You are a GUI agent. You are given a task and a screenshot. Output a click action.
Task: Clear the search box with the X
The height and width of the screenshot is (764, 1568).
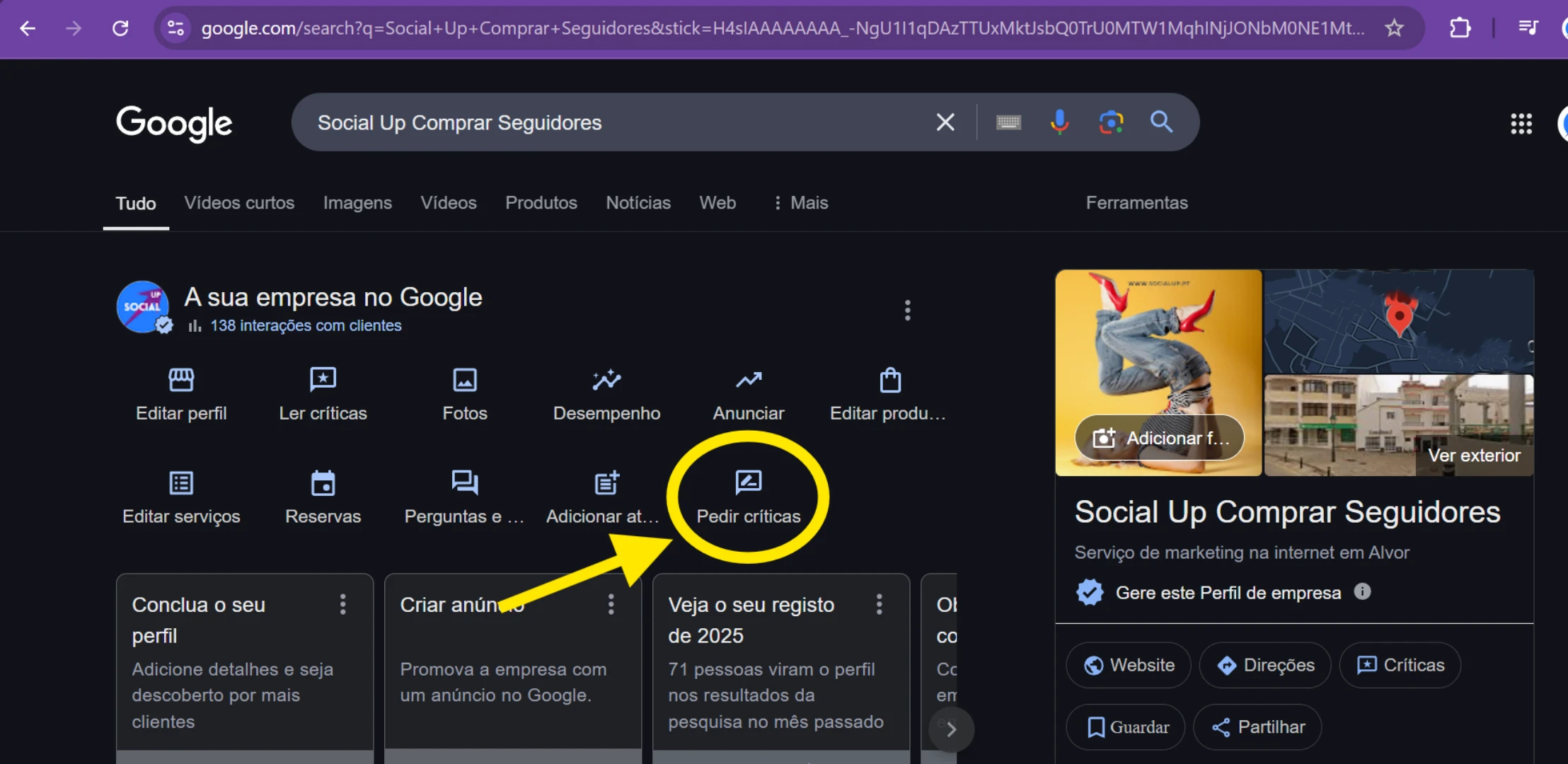click(x=945, y=122)
